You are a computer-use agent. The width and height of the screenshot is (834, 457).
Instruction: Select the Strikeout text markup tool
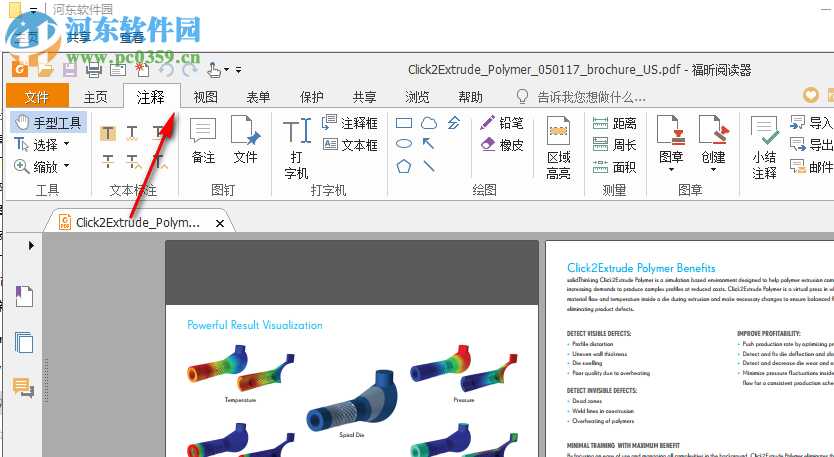(x=108, y=160)
